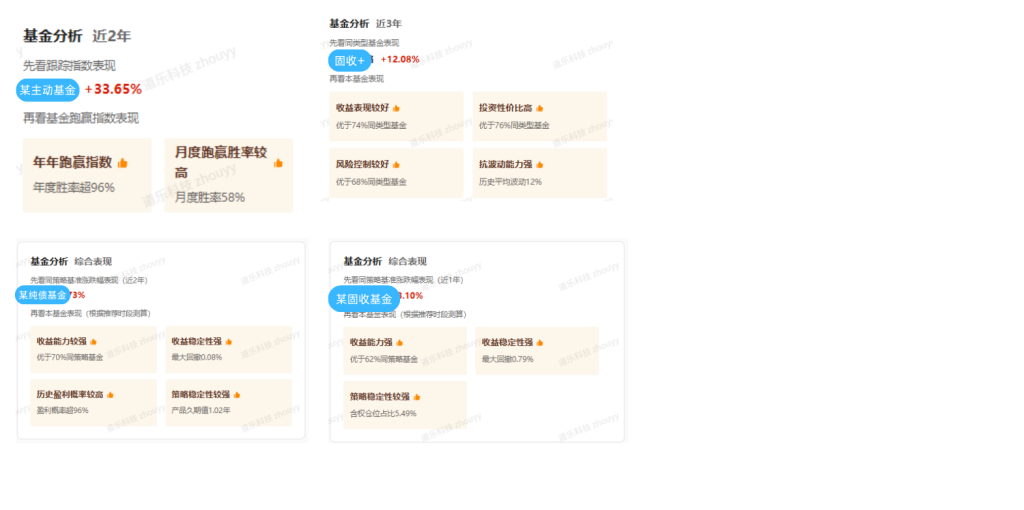1024x510 pixels.
Task: Click the 基金分析 近2年 heading
Action: pyautogui.click(x=77, y=36)
